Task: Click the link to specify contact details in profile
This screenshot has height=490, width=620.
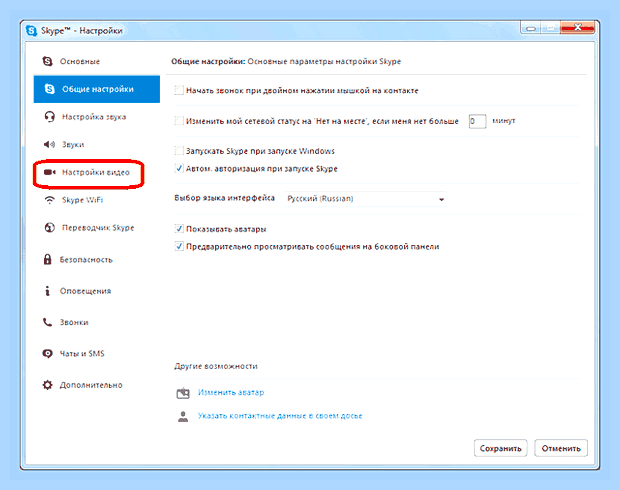Action: point(280,416)
